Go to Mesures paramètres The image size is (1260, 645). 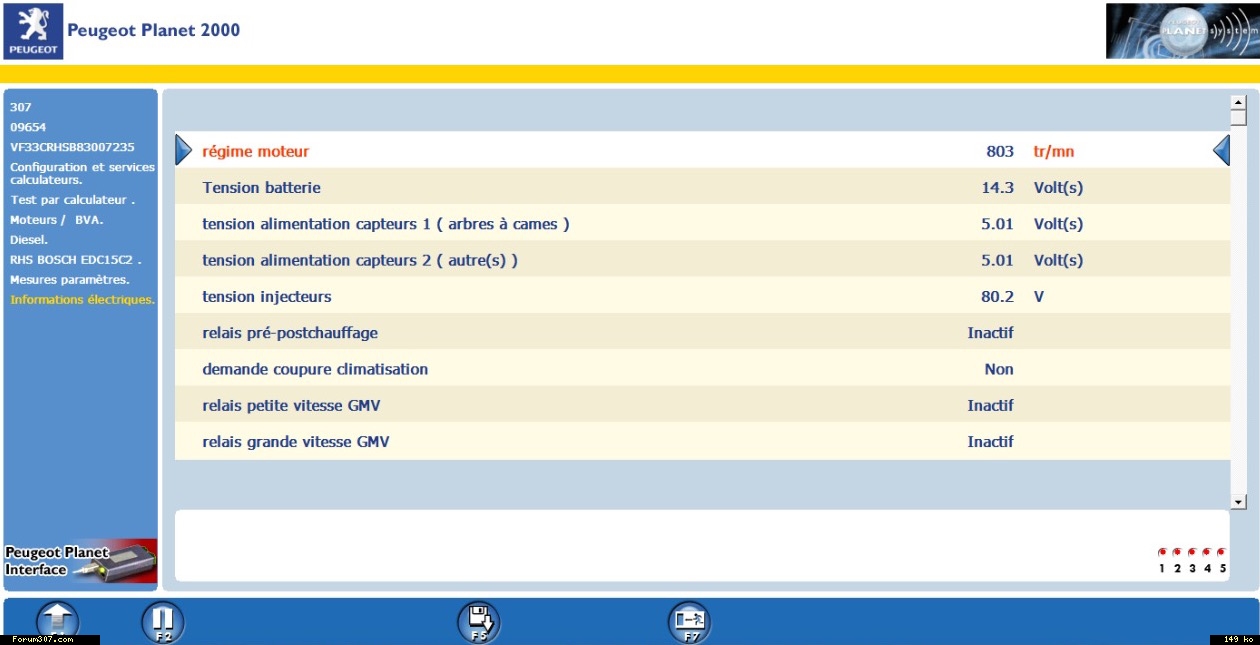(70, 280)
